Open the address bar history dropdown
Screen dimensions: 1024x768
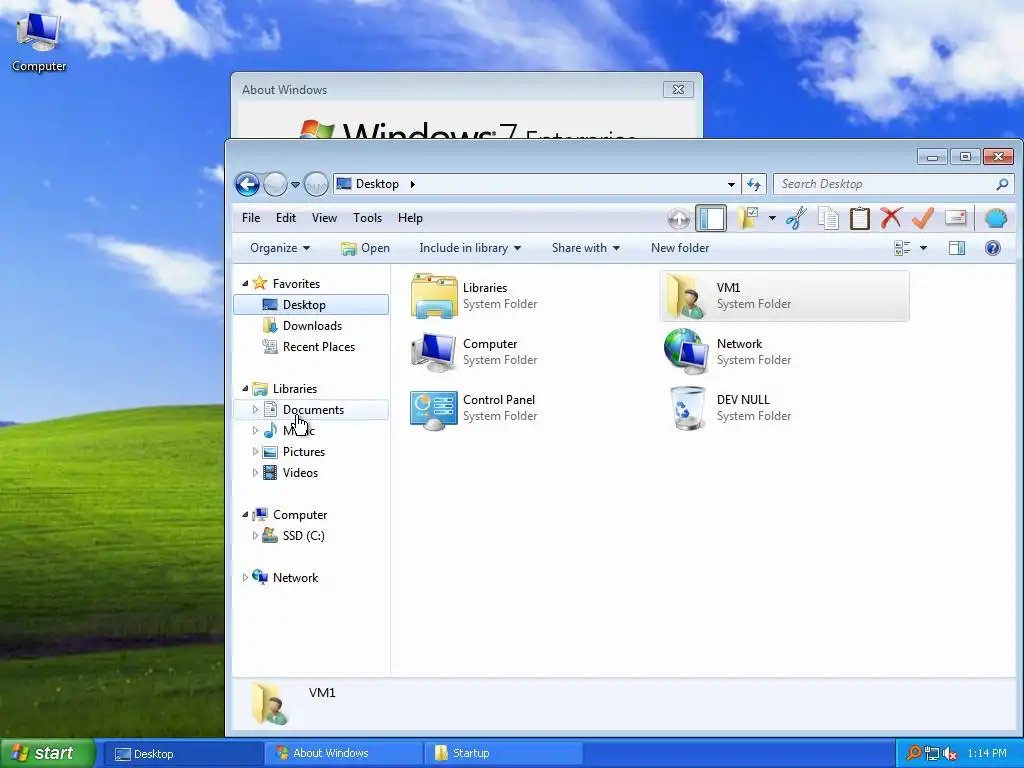click(731, 185)
